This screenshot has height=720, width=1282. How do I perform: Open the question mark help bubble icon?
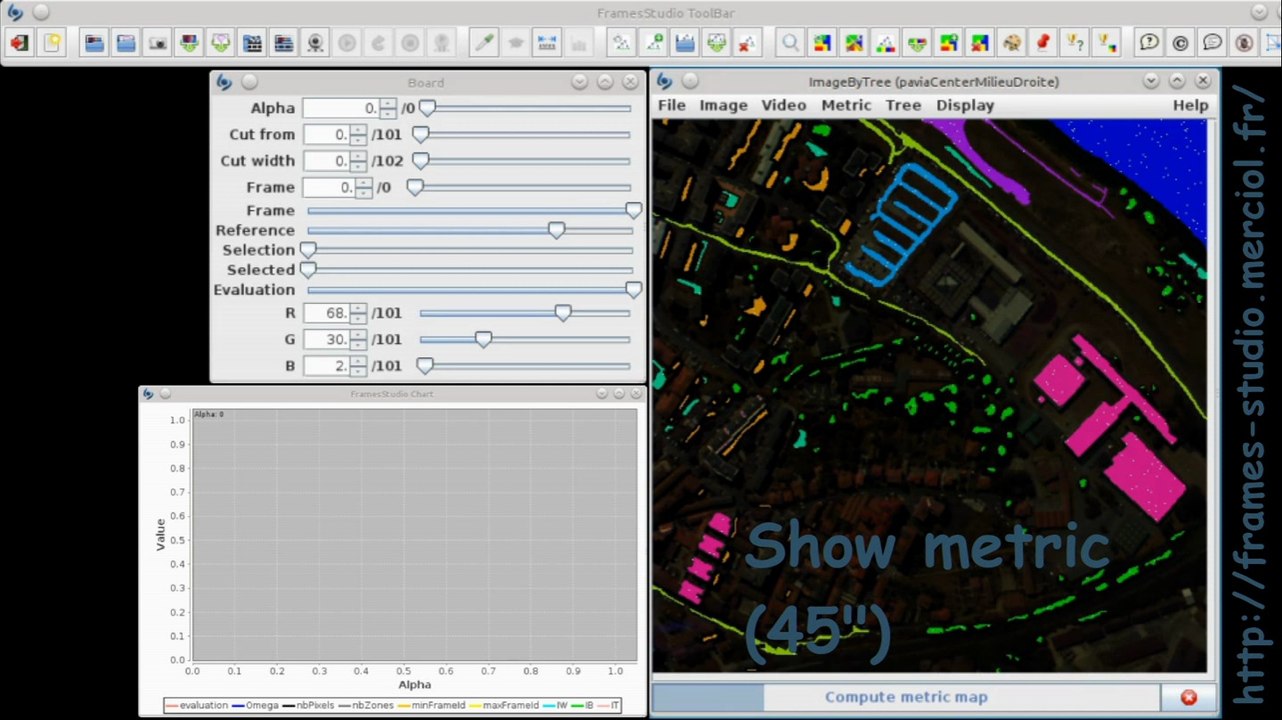pyautogui.click(x=1149, y=43)
